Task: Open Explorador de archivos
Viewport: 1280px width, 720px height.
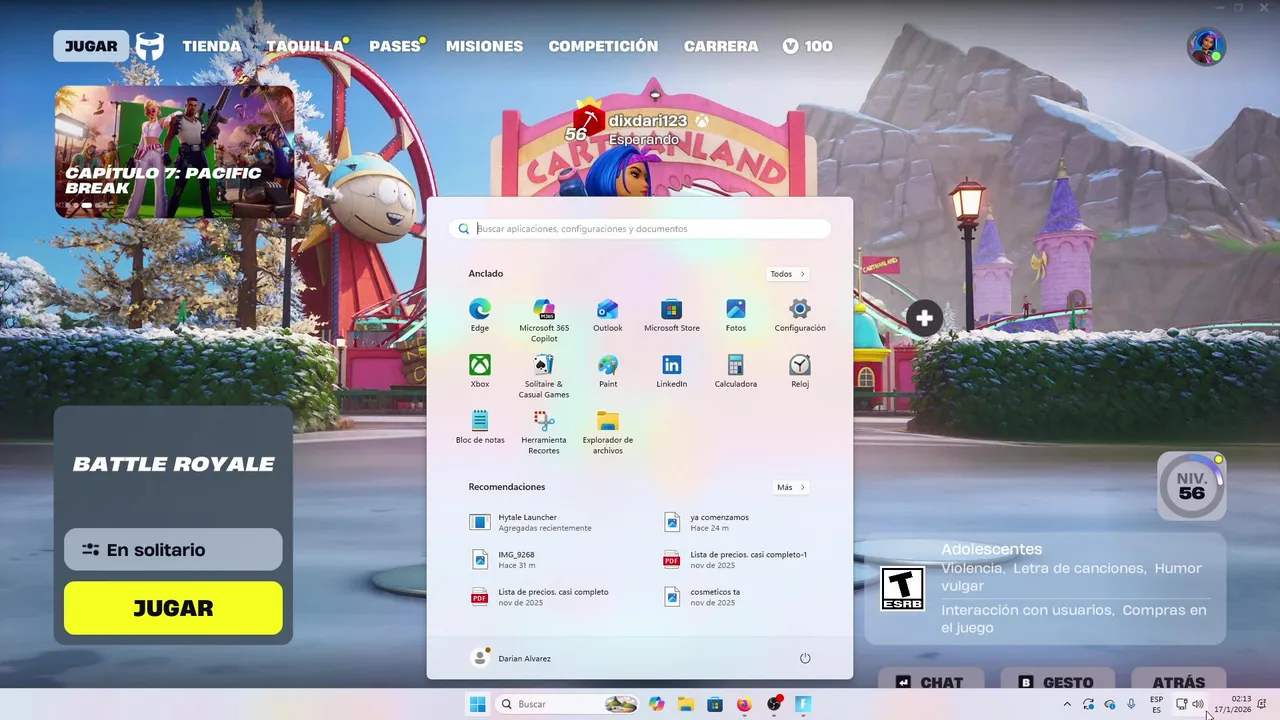Action: (608, 432)
